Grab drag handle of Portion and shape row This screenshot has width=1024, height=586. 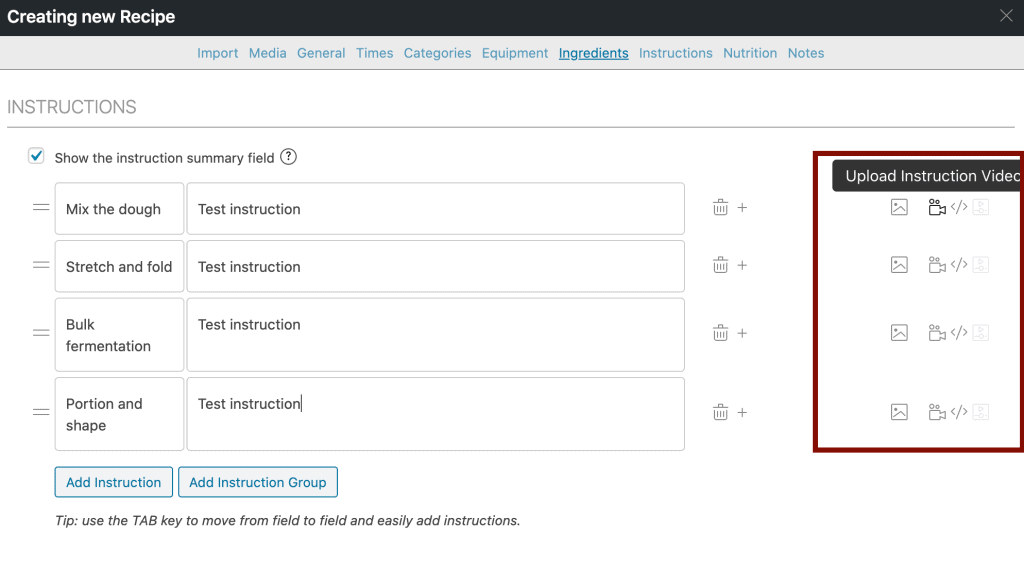click(41, 412)
